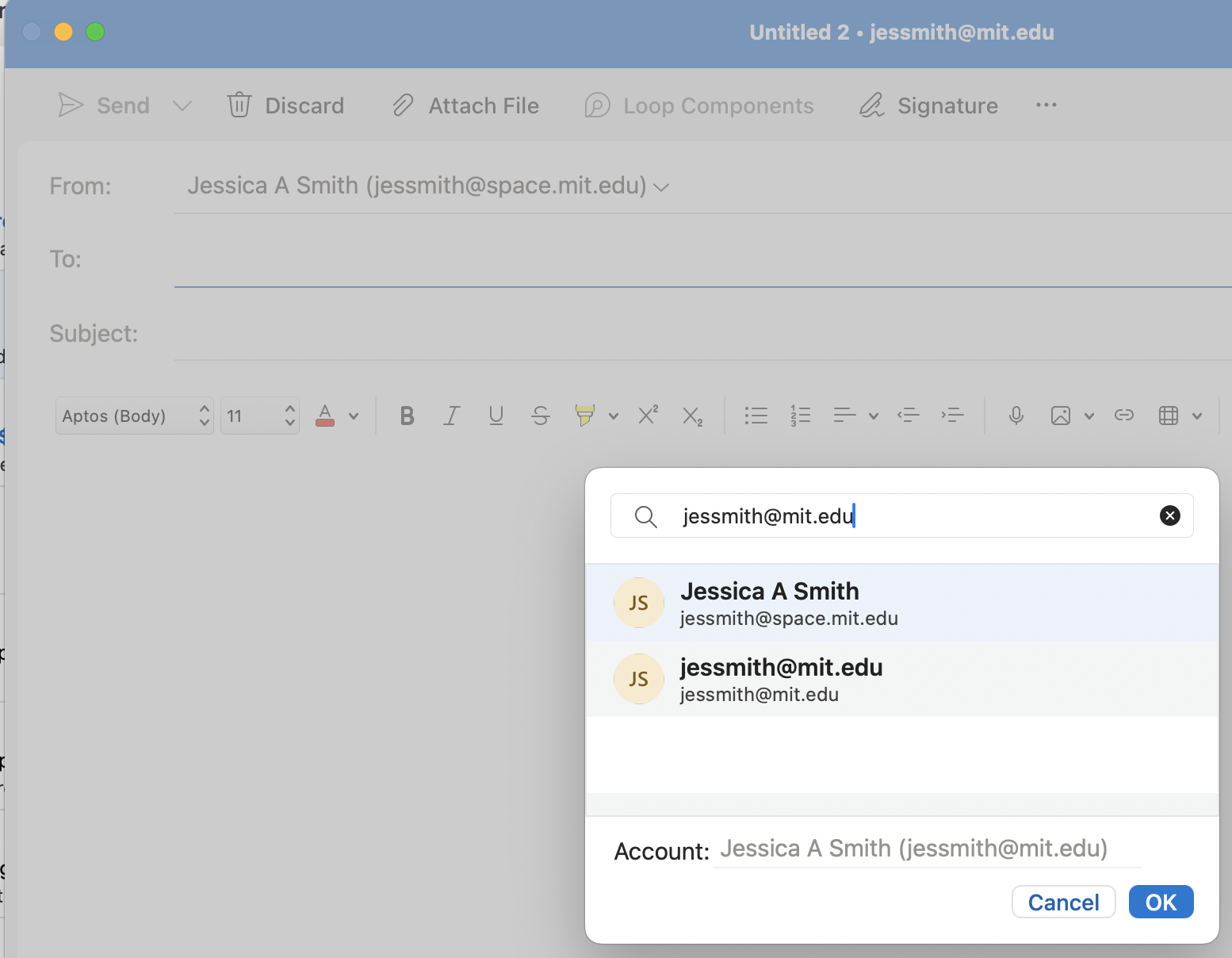Click the yellow minimize window button
Screen dimensions: 1232x958
click(x=63, y=32)
